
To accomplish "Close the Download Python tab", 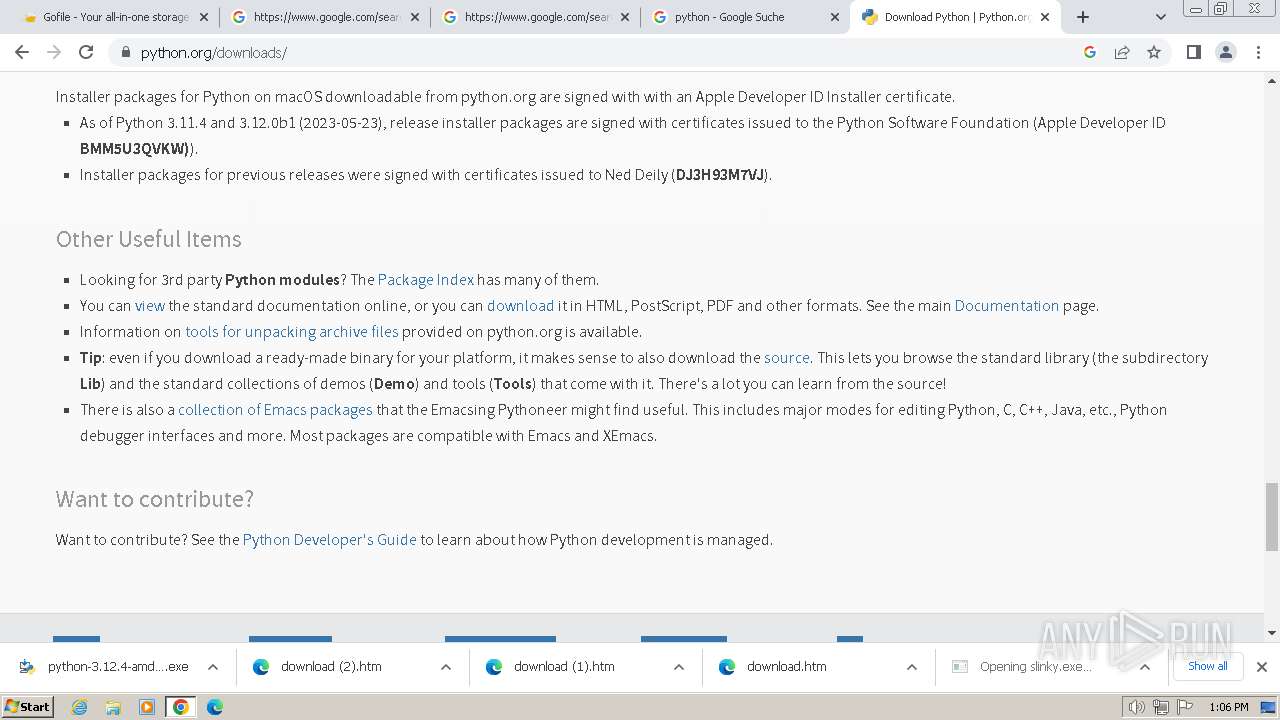I will (x=1045, y=17).
